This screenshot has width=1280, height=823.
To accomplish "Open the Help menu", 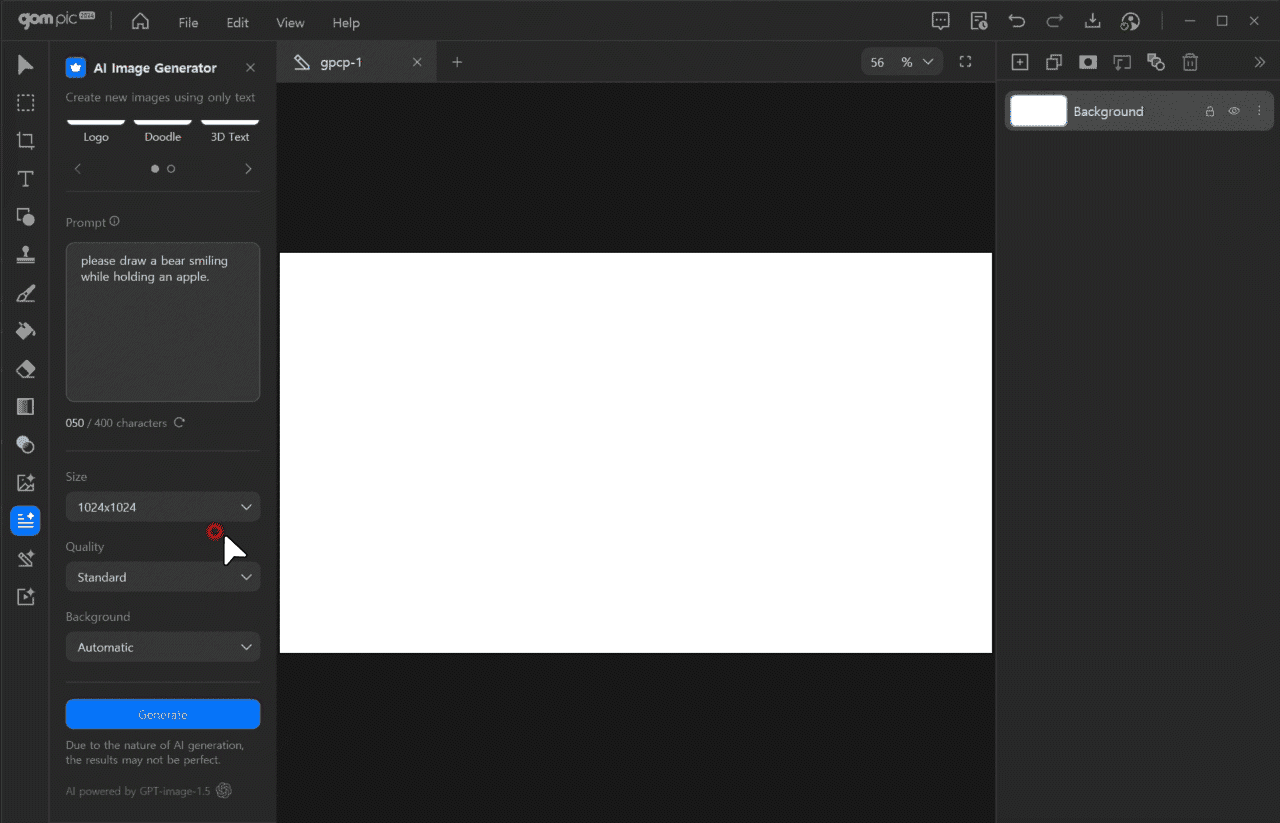I will click(x=346, y=22).
